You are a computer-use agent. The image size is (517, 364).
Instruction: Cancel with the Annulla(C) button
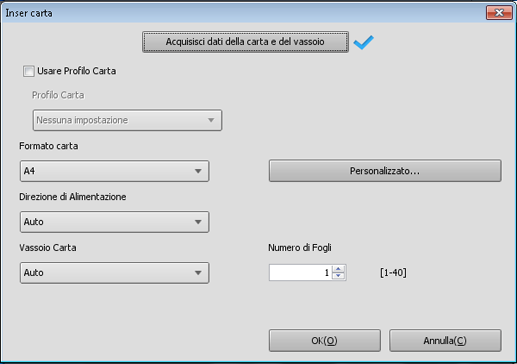pos(445,341)
